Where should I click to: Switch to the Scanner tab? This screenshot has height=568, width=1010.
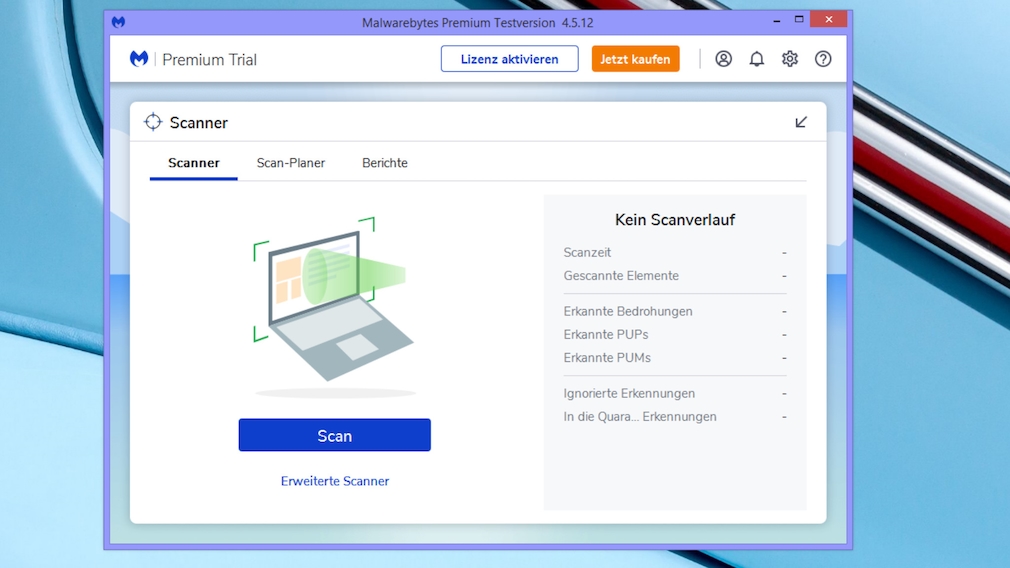click(194, 163)
